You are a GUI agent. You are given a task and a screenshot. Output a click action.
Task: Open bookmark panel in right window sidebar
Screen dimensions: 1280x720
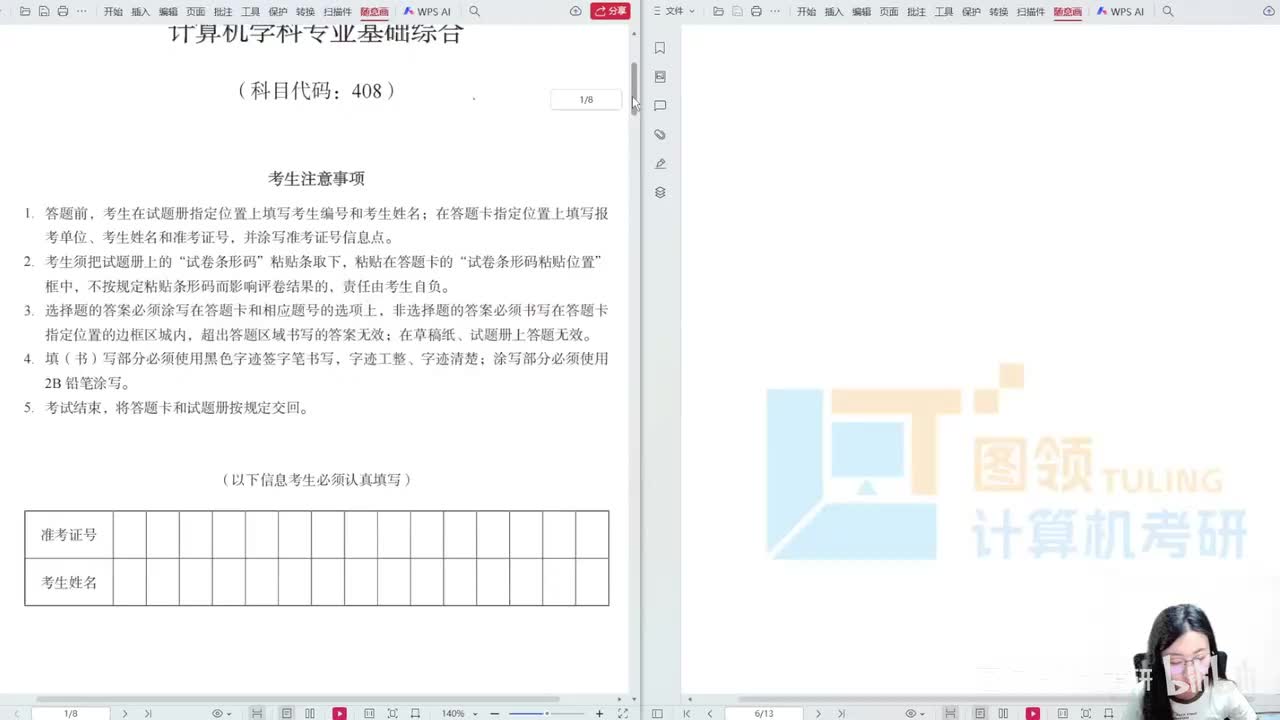pos(660,48)
